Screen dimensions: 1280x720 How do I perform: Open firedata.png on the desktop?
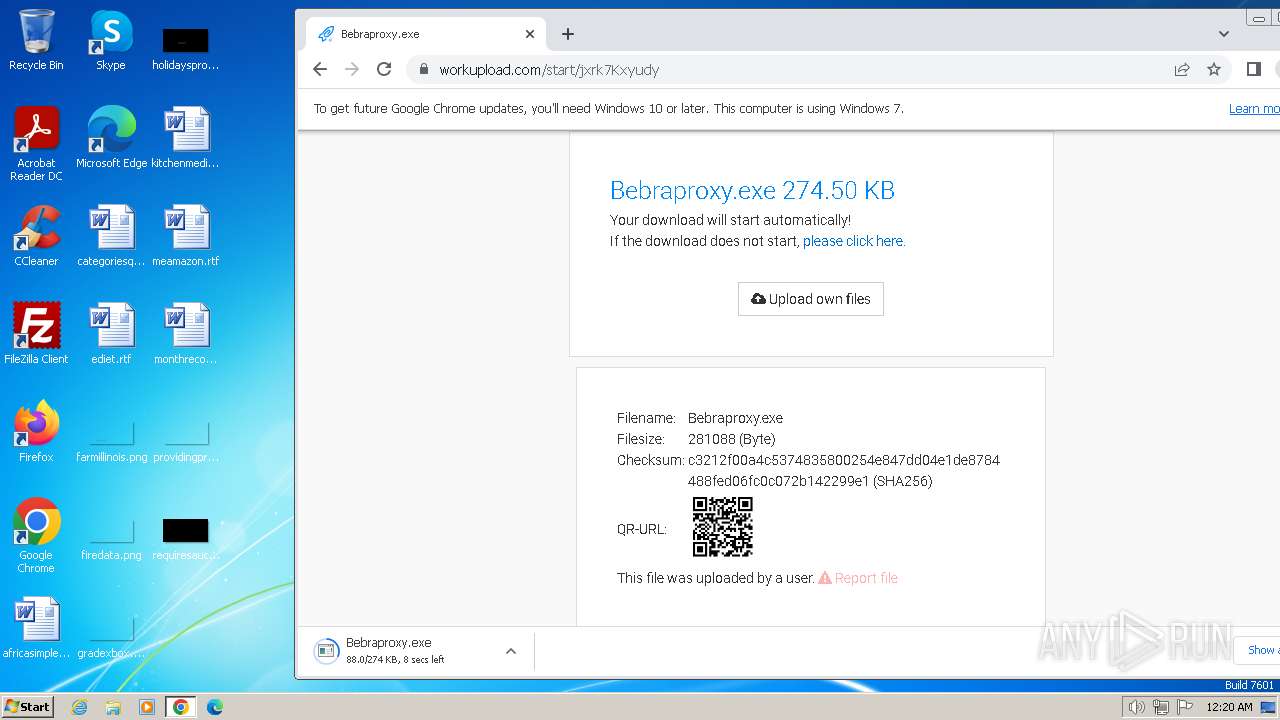pos(111,537)
